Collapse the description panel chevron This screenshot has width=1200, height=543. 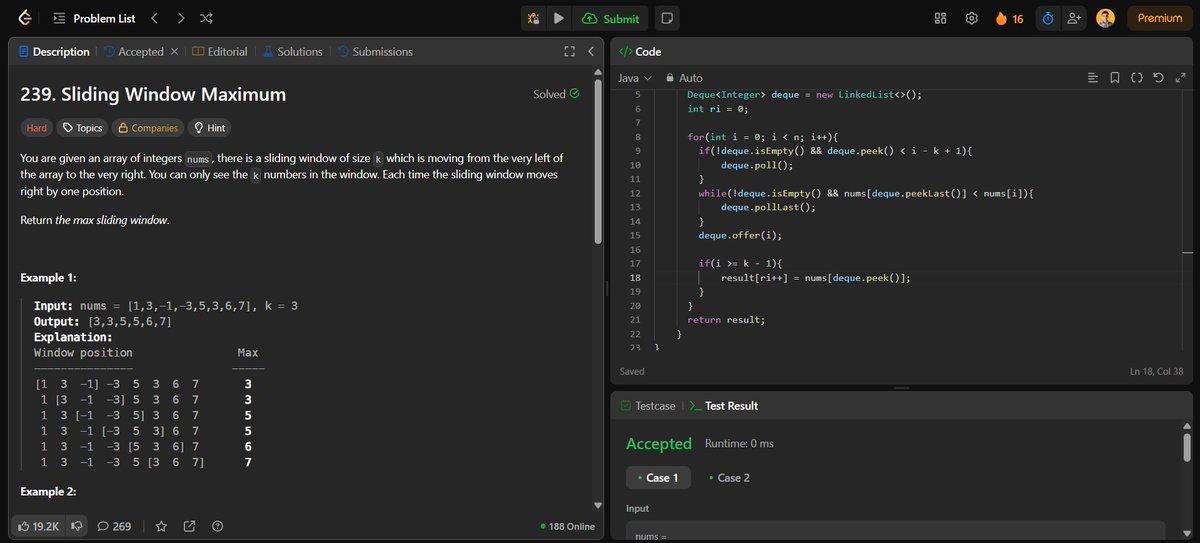click(x=591, y=51)
